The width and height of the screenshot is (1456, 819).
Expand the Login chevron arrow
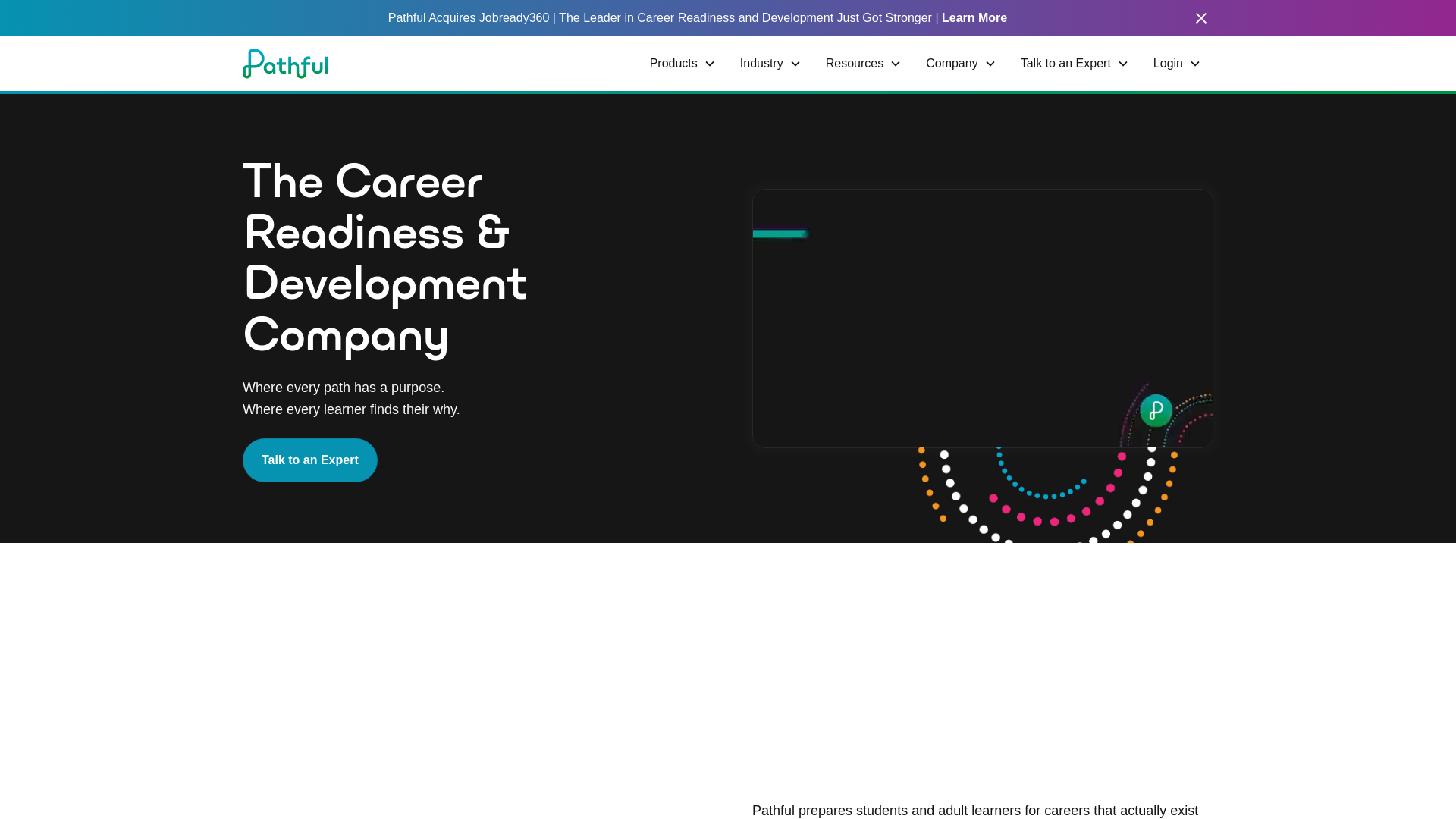click(1195, 64)
